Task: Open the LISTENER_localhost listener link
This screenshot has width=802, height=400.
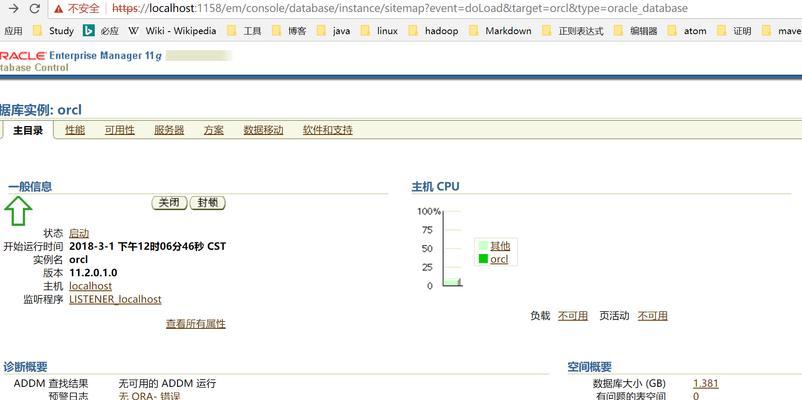Action: (x=115, y=299)
